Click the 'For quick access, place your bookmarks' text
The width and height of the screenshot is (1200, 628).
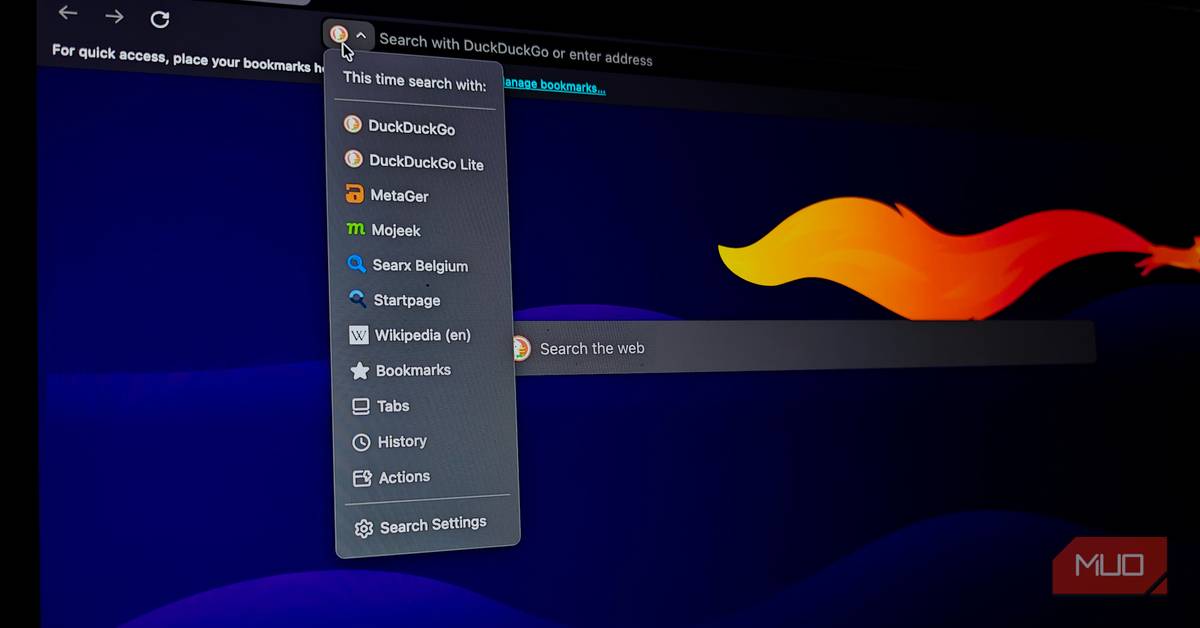click(188, 59)
